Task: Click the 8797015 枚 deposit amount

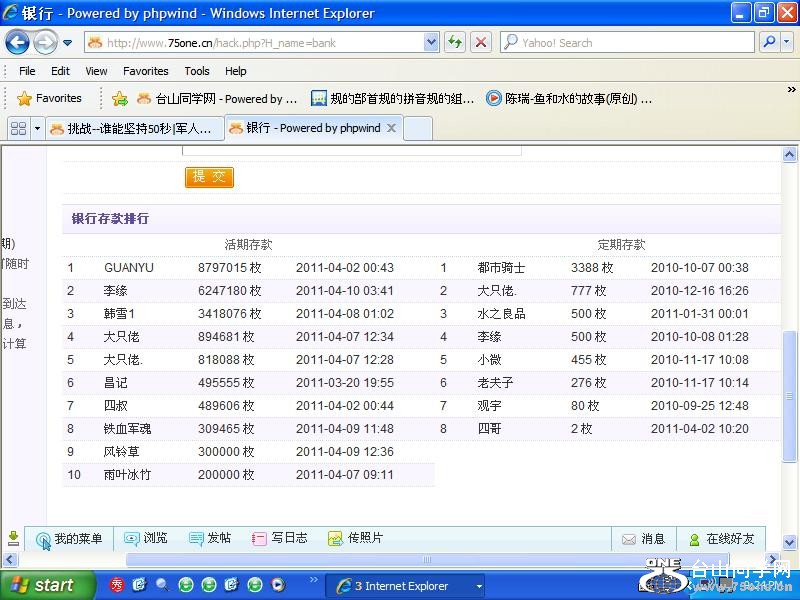Action: (x=230, y=268)
